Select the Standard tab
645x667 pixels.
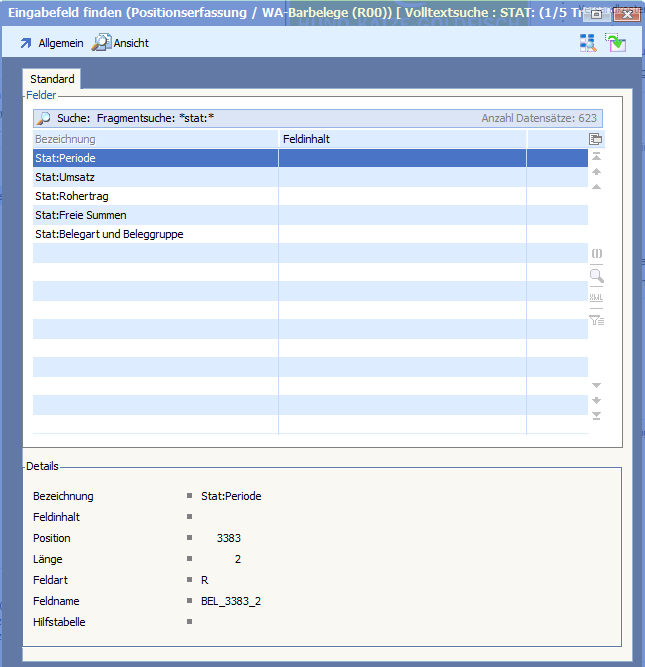click(x=52, y=79)
